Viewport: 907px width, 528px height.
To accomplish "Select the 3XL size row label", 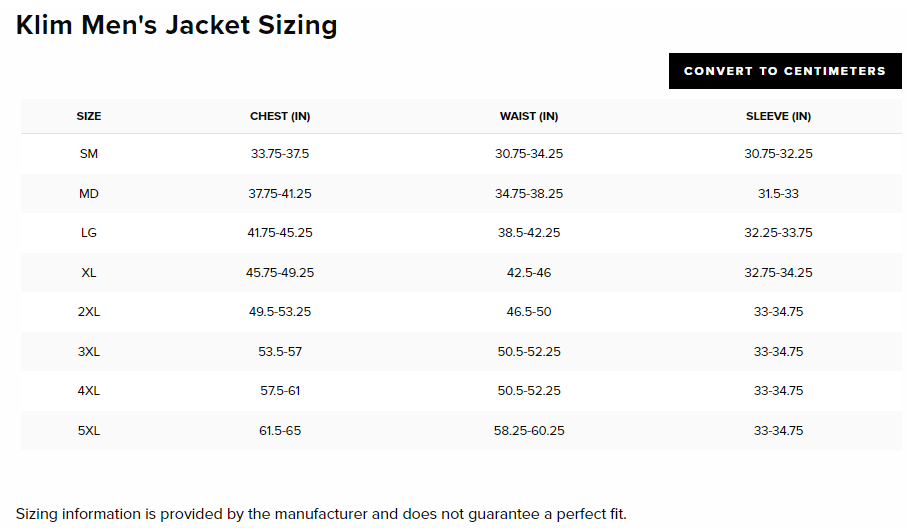I will [89, 352].
